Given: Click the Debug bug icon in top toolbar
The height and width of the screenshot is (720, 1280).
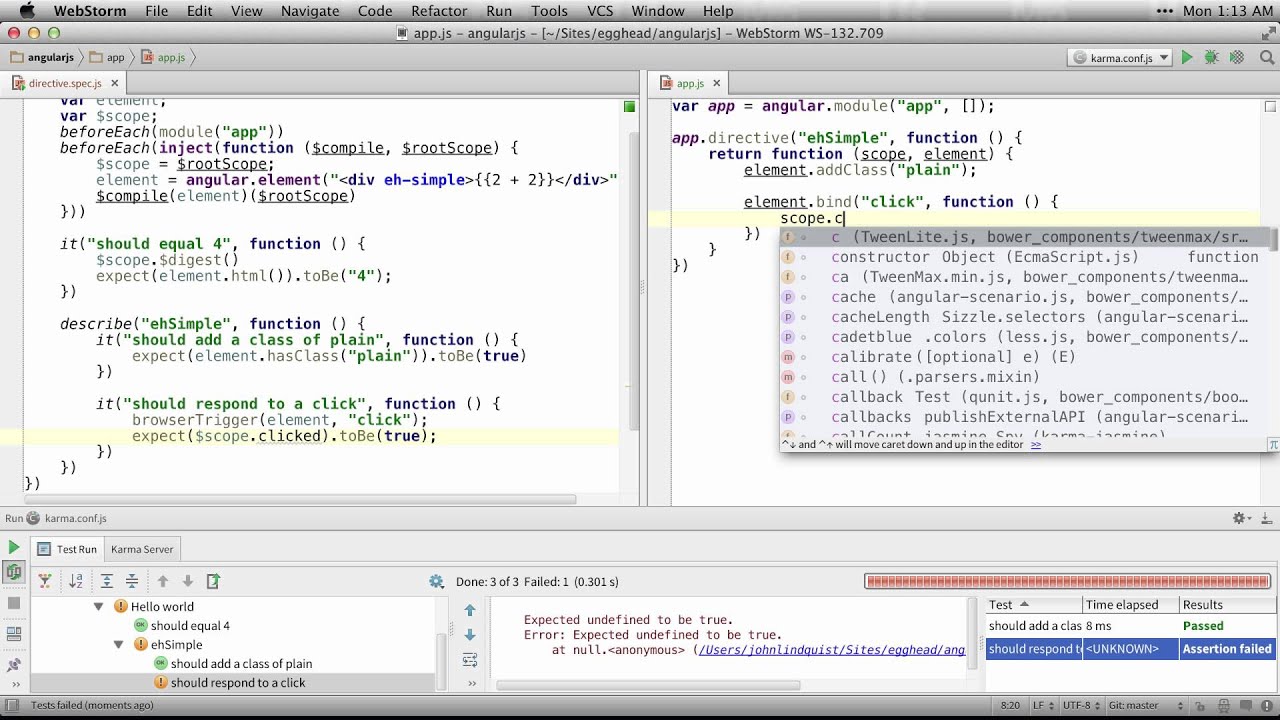Looking at the screenshot, I should 1211,58.
